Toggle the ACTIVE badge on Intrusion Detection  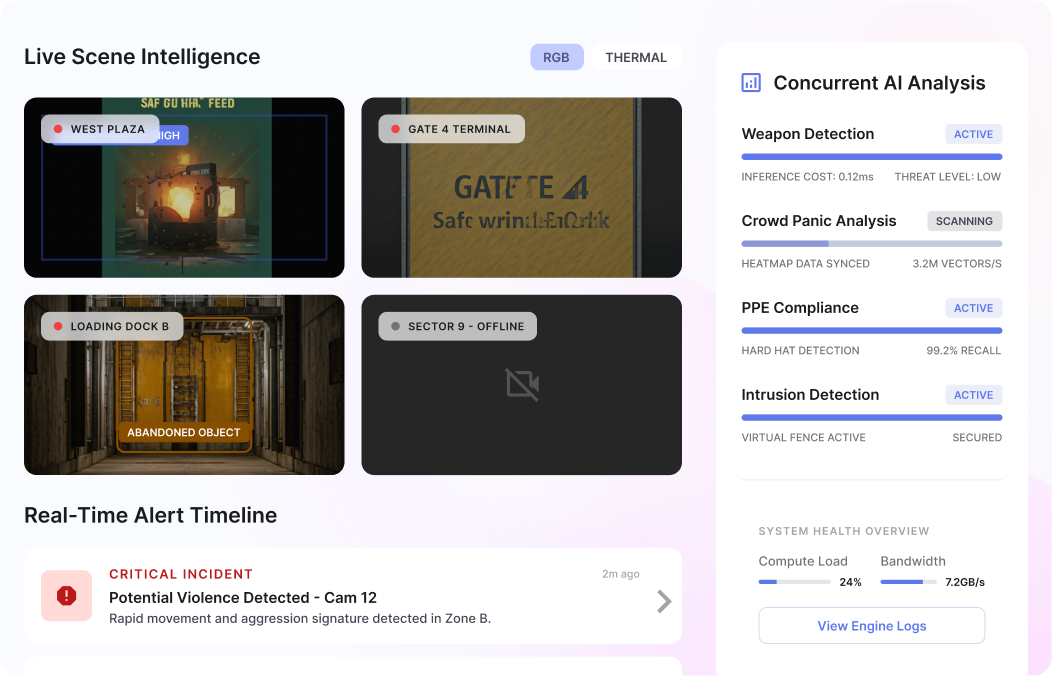tap(973, 394)
